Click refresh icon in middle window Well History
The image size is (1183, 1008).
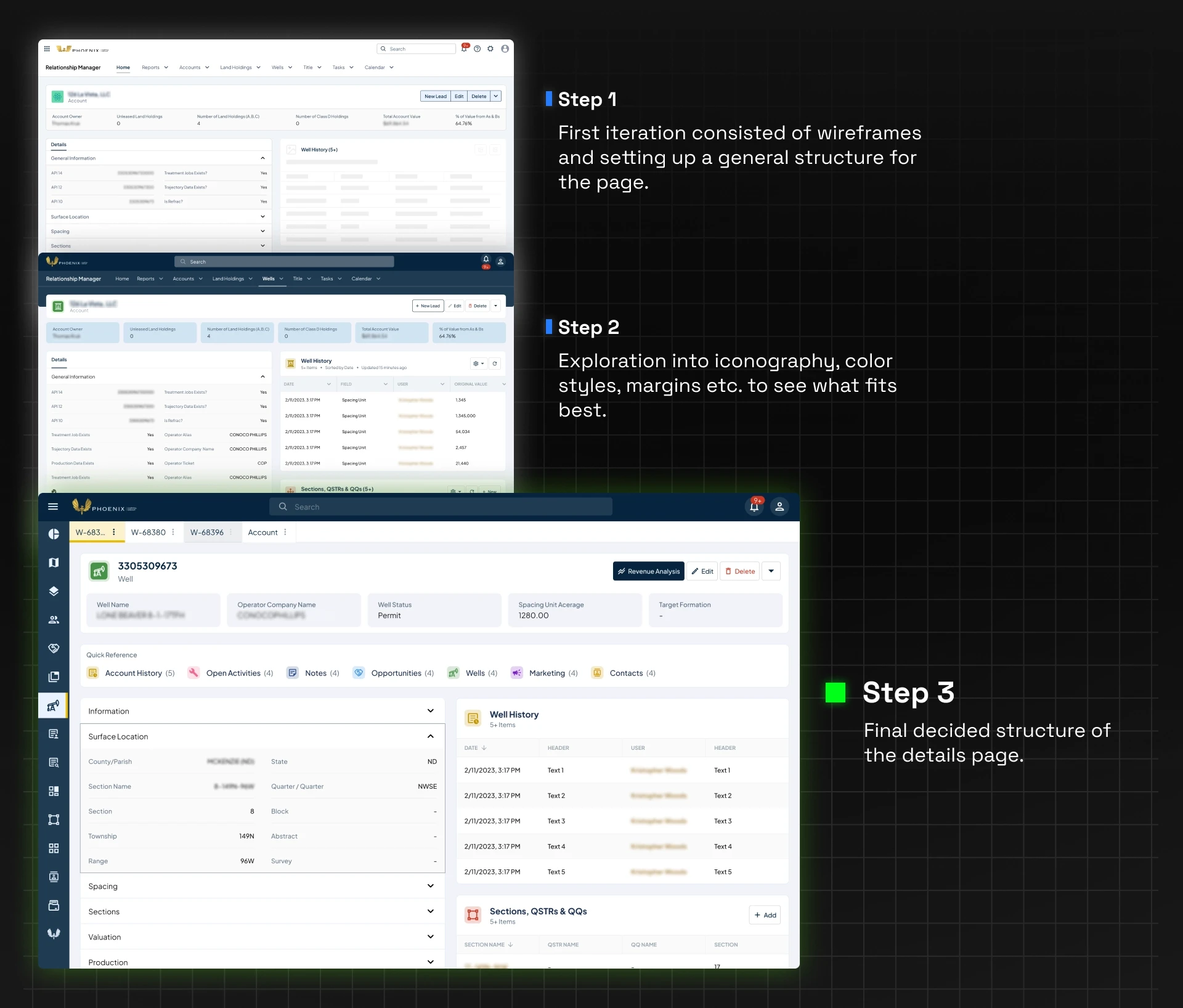point(495,364)
